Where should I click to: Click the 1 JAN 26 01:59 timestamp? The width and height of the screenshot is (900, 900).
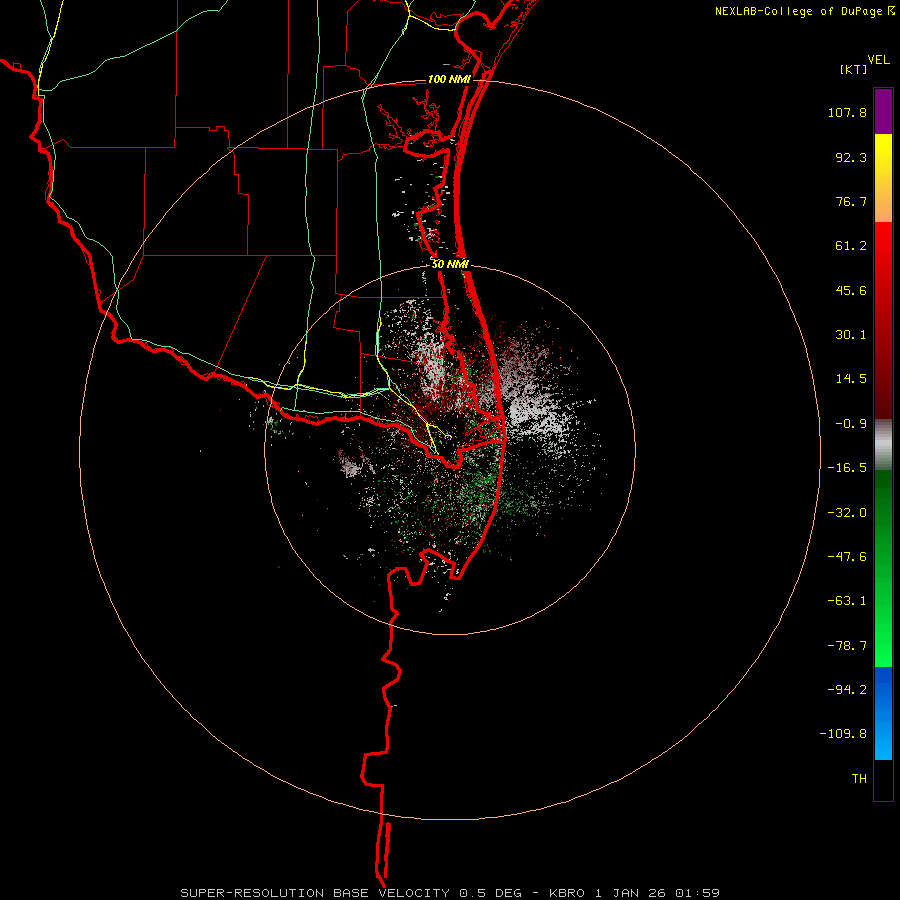[x=657, y=893]
